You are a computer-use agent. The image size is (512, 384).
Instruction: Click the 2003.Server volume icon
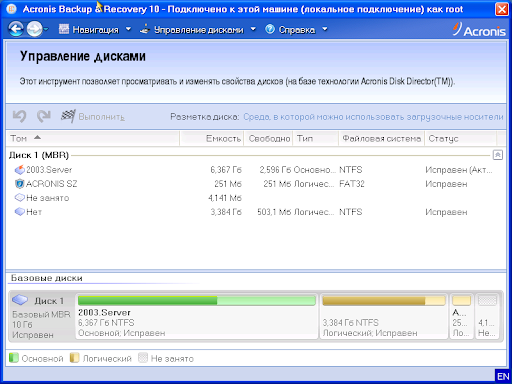tap(20, 170)
